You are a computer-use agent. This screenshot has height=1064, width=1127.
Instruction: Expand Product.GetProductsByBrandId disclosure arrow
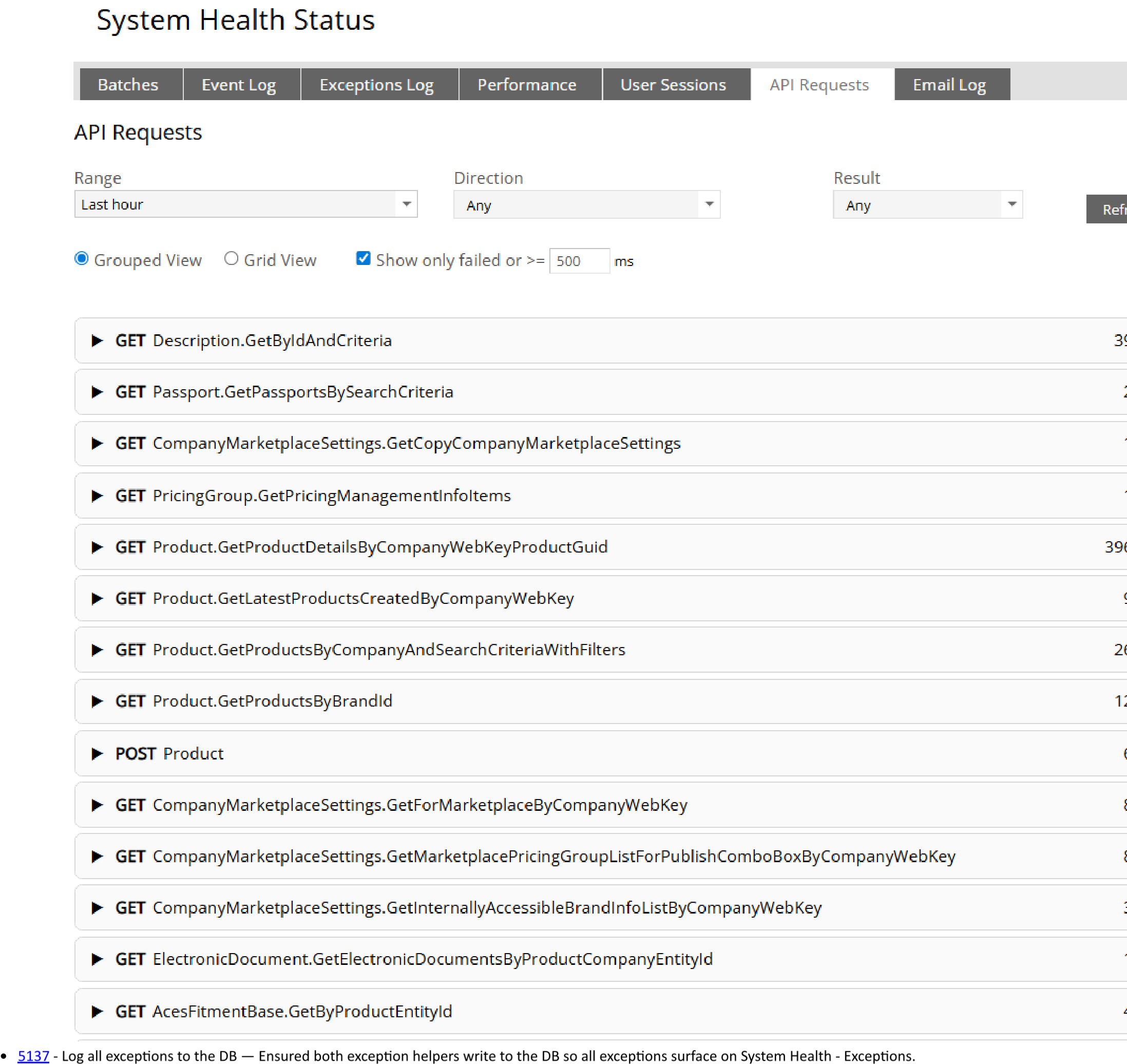97,701
